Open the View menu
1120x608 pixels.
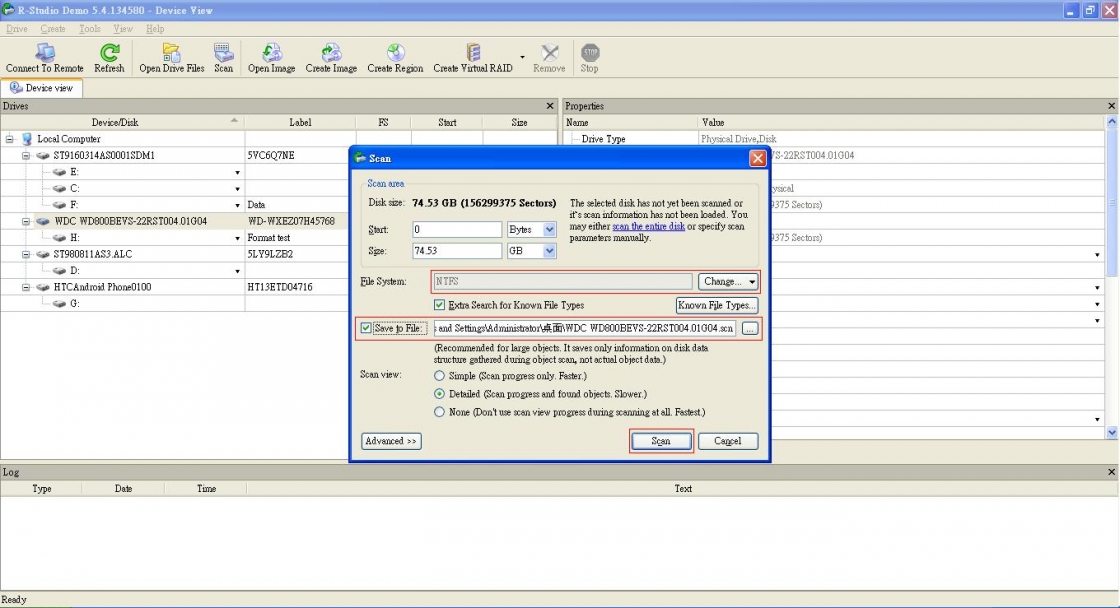click(x=123, y=29)
